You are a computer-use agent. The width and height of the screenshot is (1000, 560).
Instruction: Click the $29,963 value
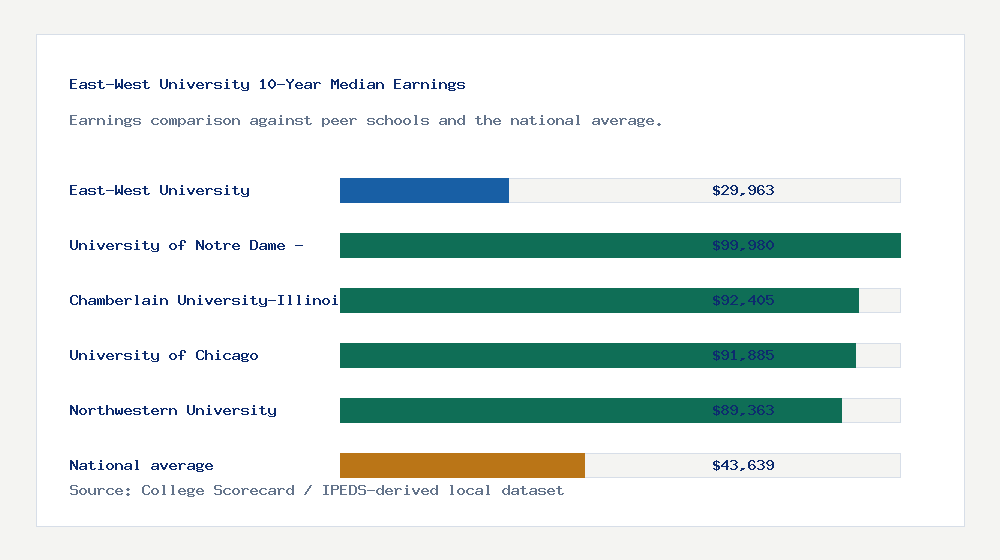pos(743,190)
